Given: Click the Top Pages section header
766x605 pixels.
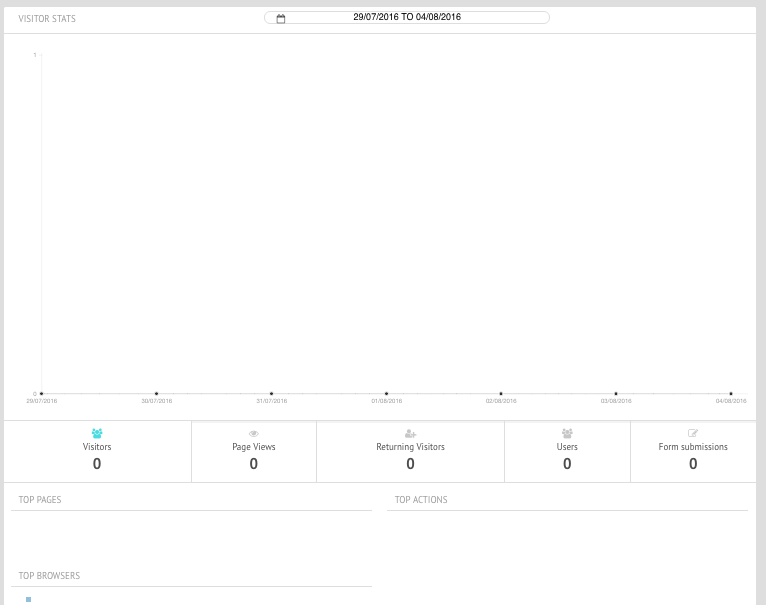Looking at the screenshot, I should pos(40,499).
